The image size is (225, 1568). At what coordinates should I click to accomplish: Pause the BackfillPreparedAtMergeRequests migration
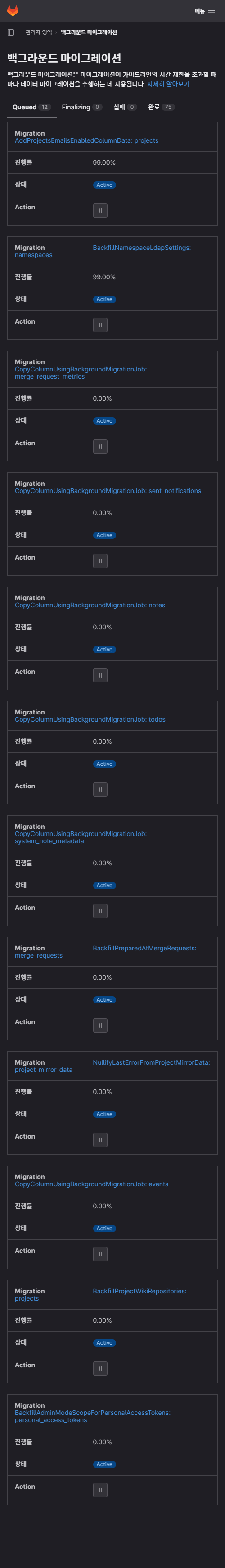[x=100, y=1026]
